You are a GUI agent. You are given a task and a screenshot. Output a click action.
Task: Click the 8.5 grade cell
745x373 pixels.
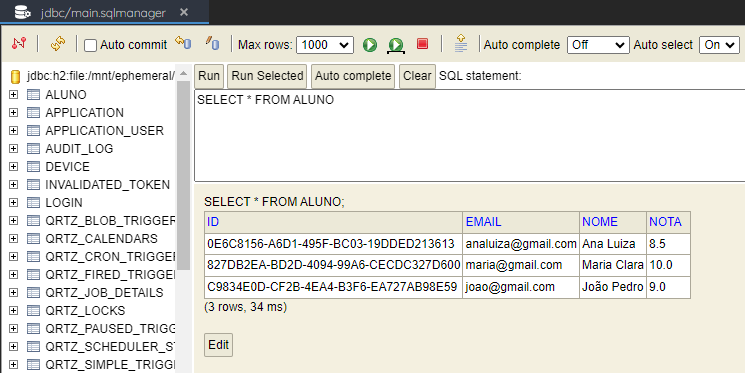tap(669, 244)
